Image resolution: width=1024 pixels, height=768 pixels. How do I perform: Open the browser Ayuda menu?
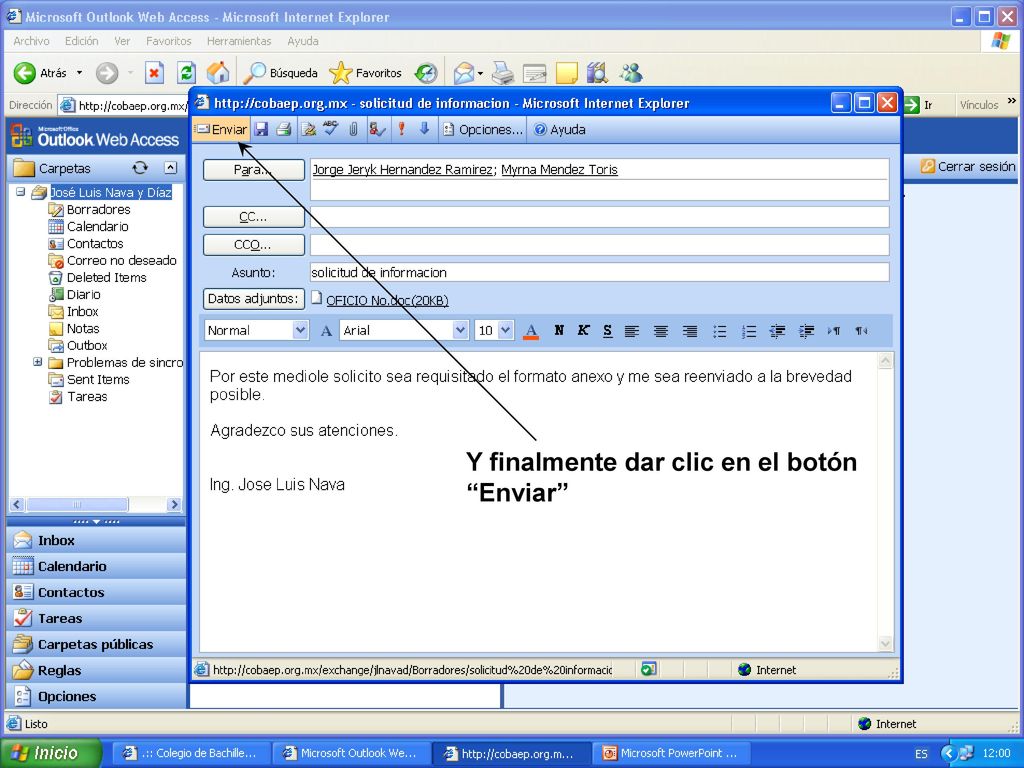click(303, 41)
